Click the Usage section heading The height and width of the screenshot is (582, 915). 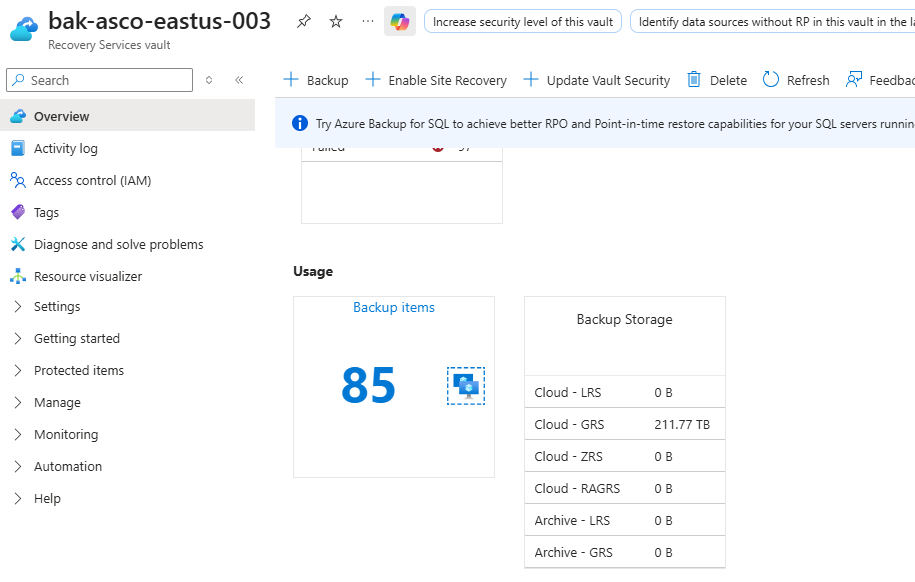tap(313, 271)
